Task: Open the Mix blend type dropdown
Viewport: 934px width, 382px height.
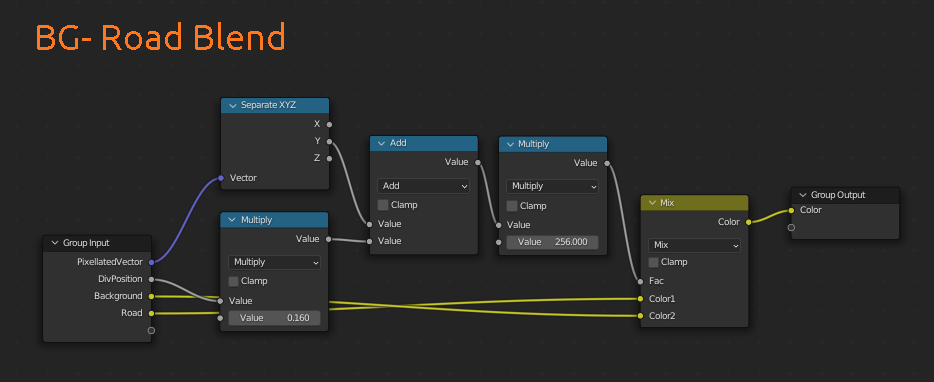Action: (695, 245)
